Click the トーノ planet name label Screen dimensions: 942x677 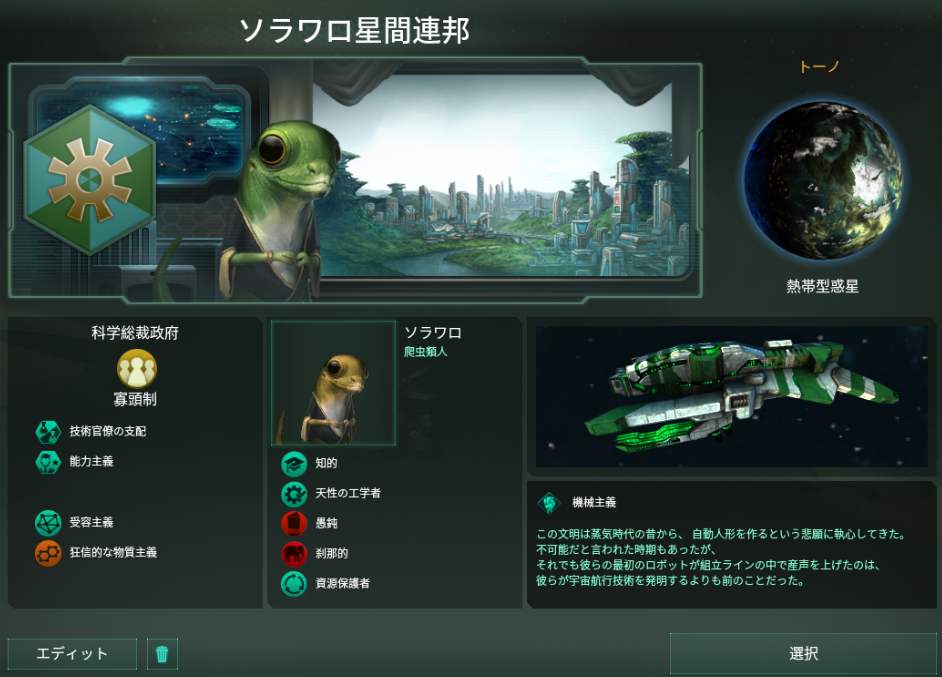(819, 67)
